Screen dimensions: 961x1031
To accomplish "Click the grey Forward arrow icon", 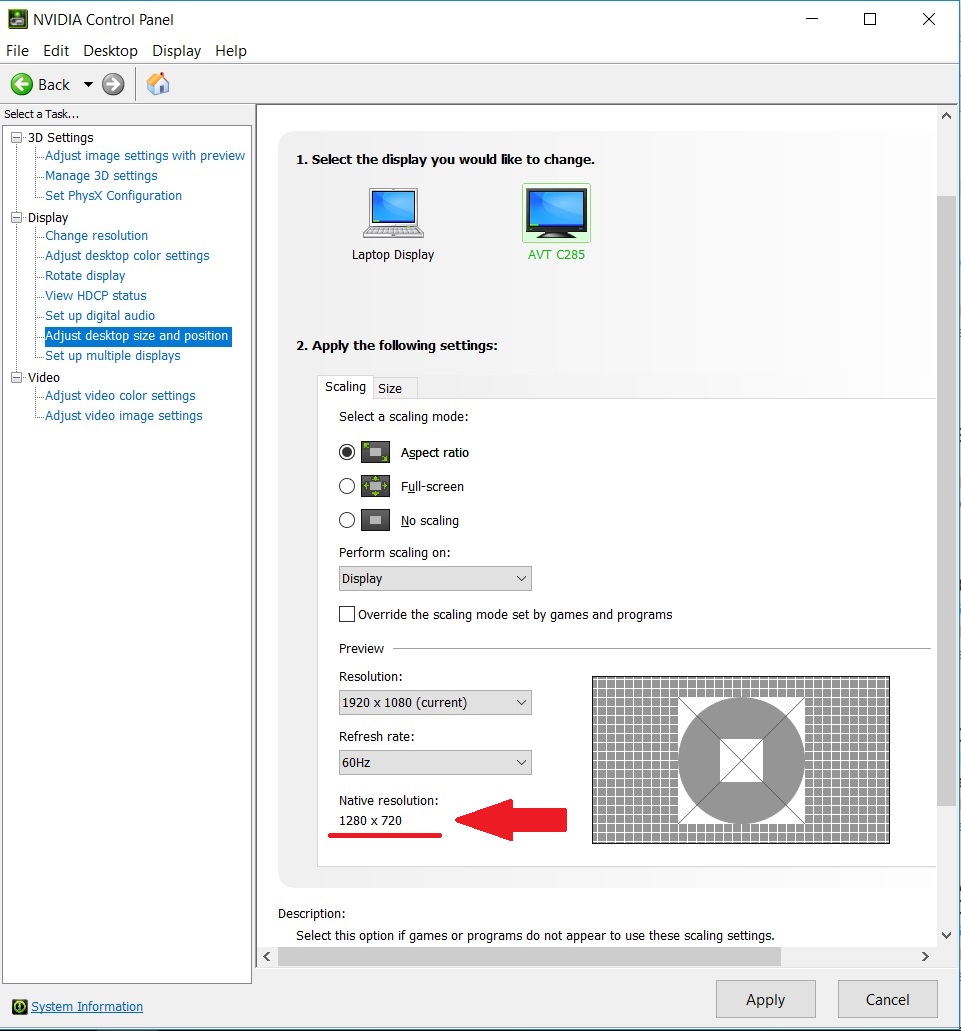I will [113, 84].
